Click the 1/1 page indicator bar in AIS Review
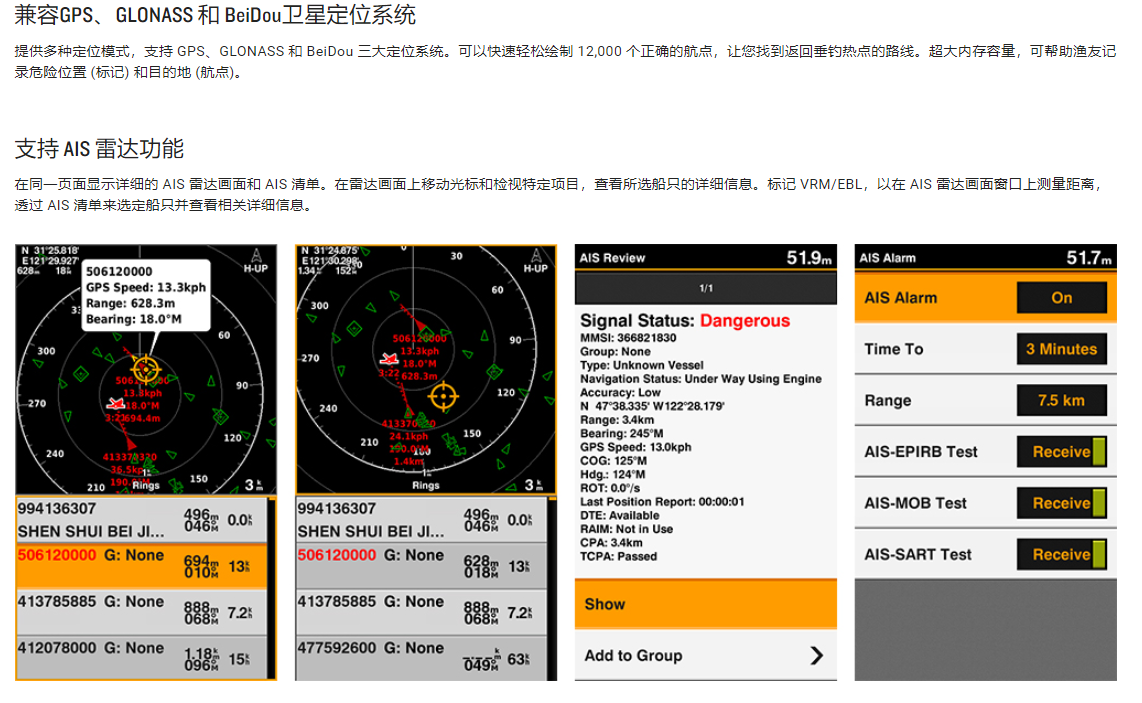The height and width of the screenshot is (703, 1142). point(705,289)
